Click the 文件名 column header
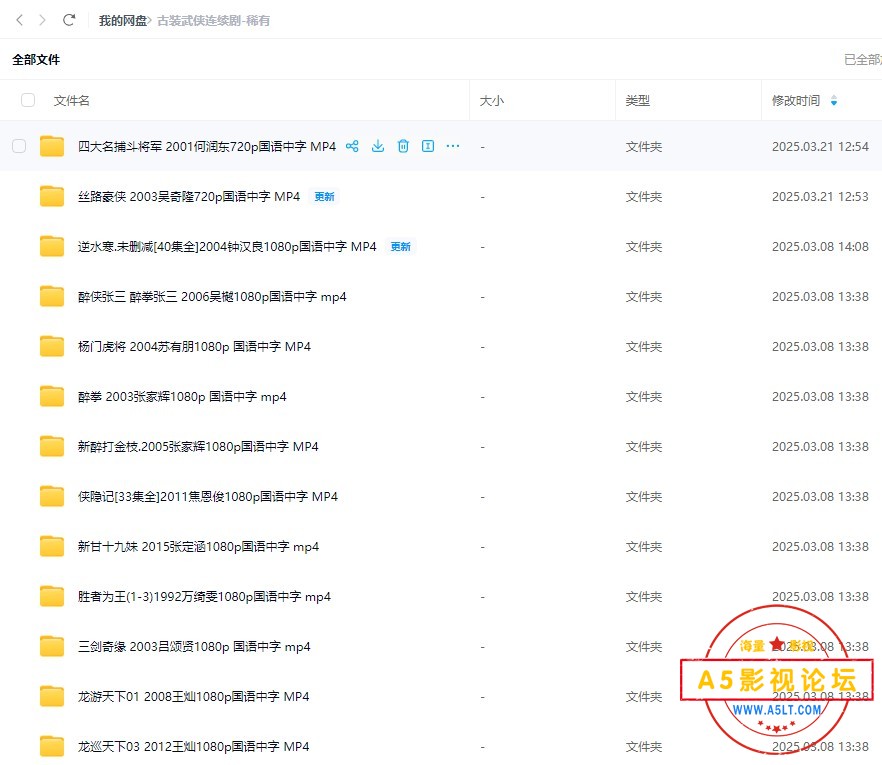Viewport: 882px width, 765px height. pyautogui.click(x=71, y=101)
